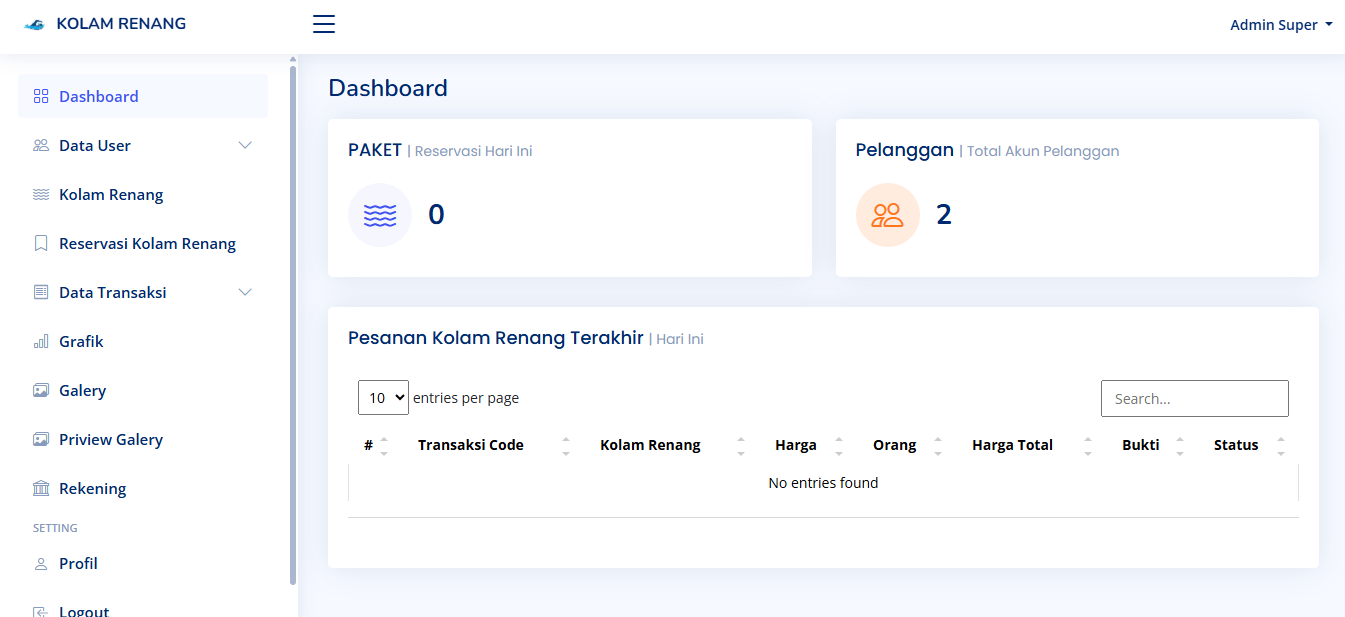Click the Logout icon at sidebar bottom
Screen dimensions: 1345x617
point(40,610)
